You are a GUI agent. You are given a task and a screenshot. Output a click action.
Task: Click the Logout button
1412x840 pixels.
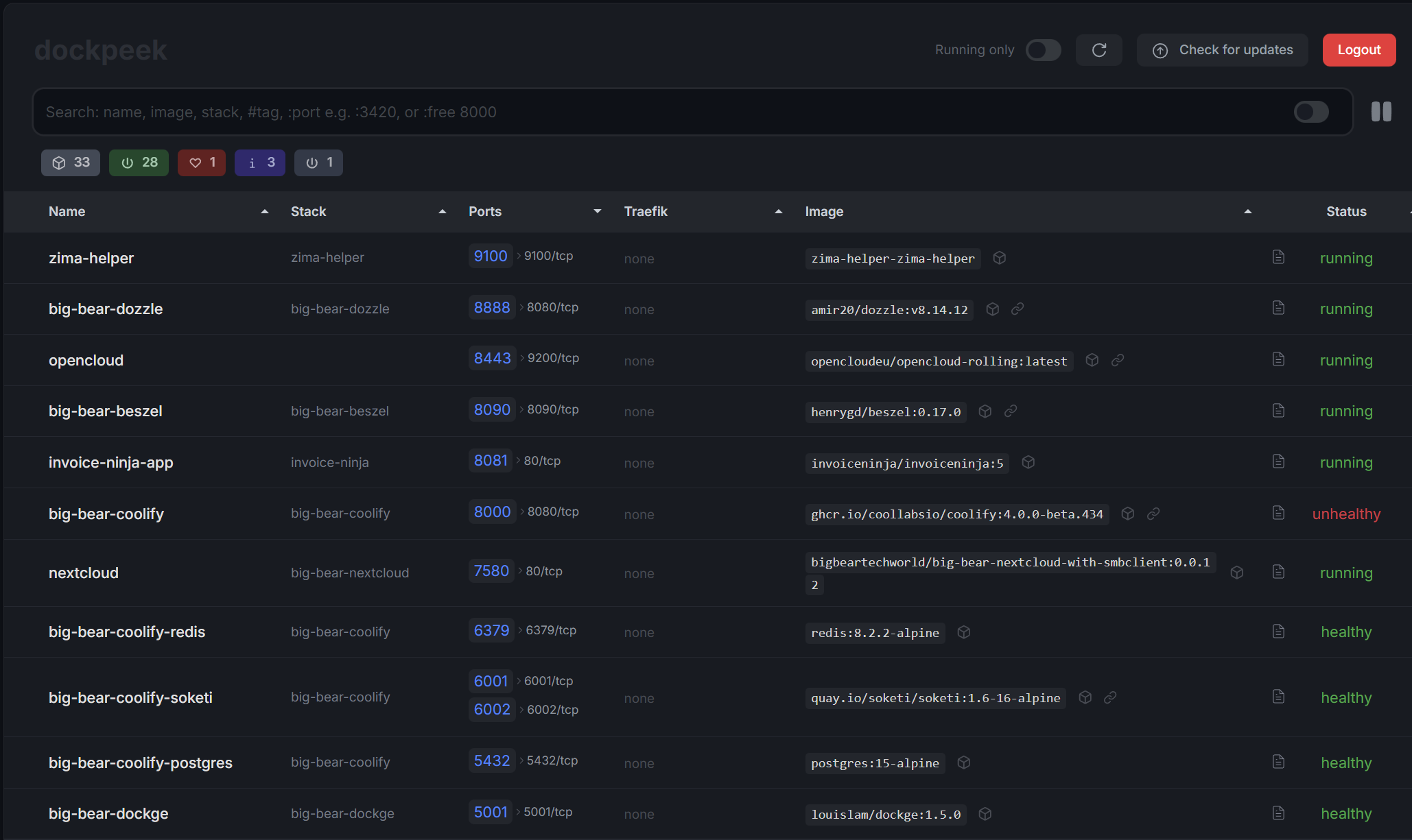click(1358, 50)
